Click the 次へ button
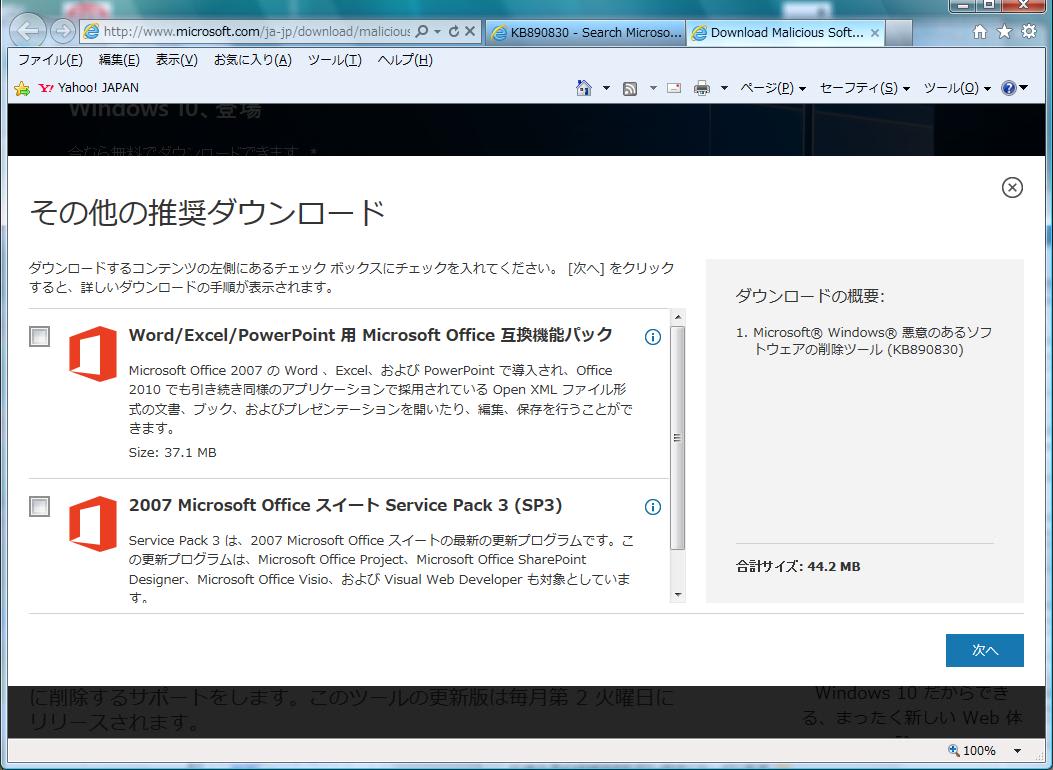The width and height of the screenshot is (1053, 770). (984, 650)
